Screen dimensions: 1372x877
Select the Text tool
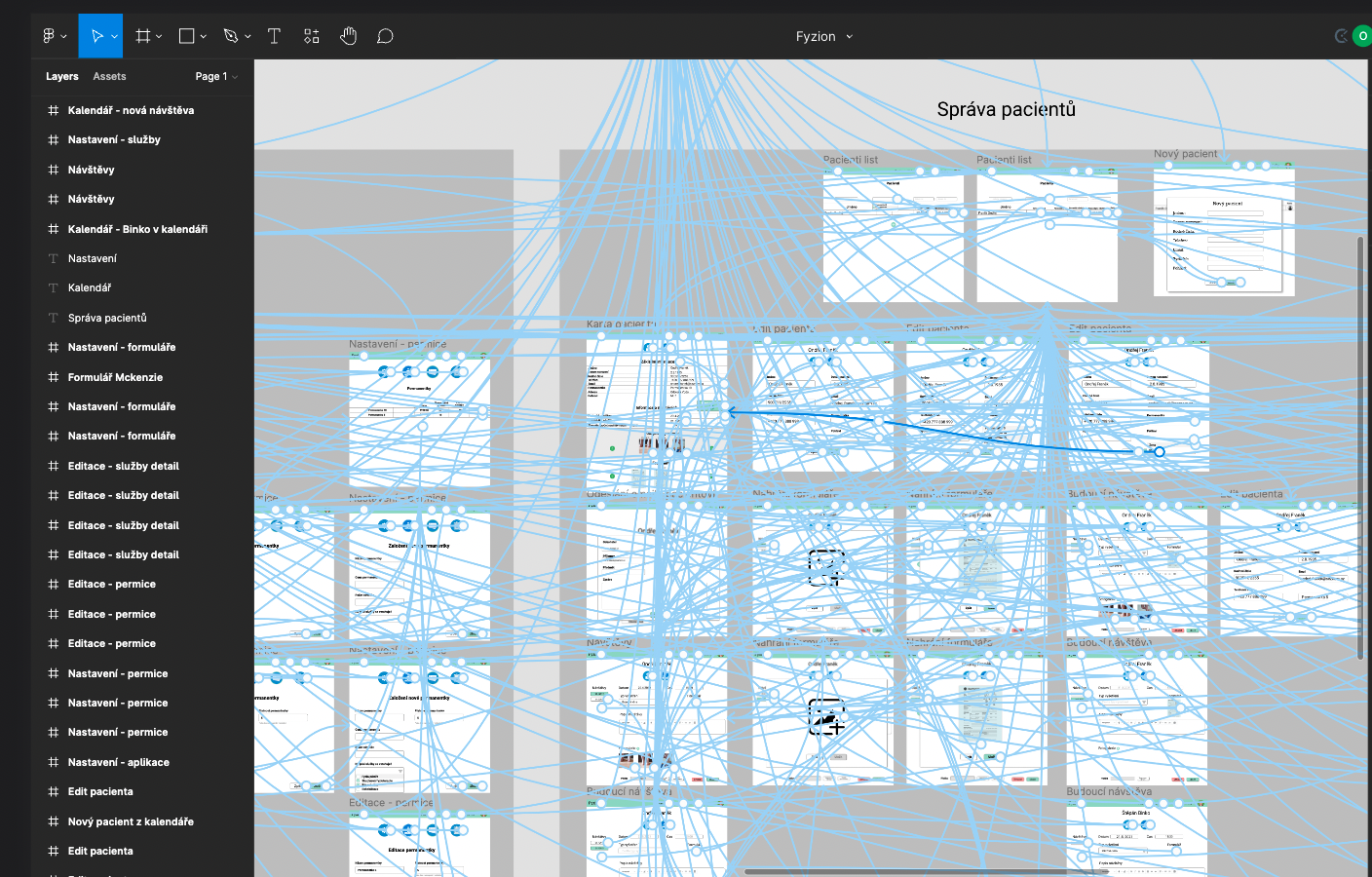[274, 36]
